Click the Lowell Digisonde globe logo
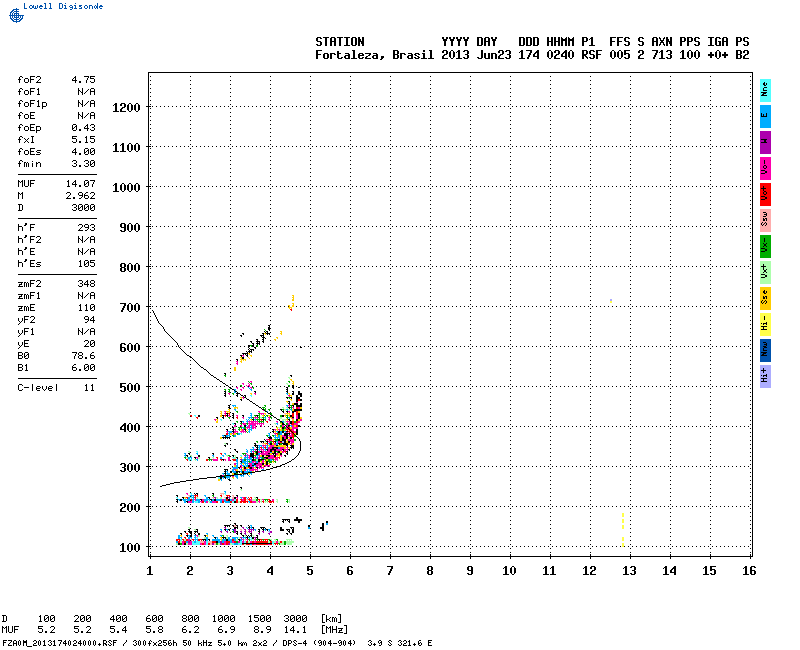Viewport: 800px width, 650px height. click(16, 16)
